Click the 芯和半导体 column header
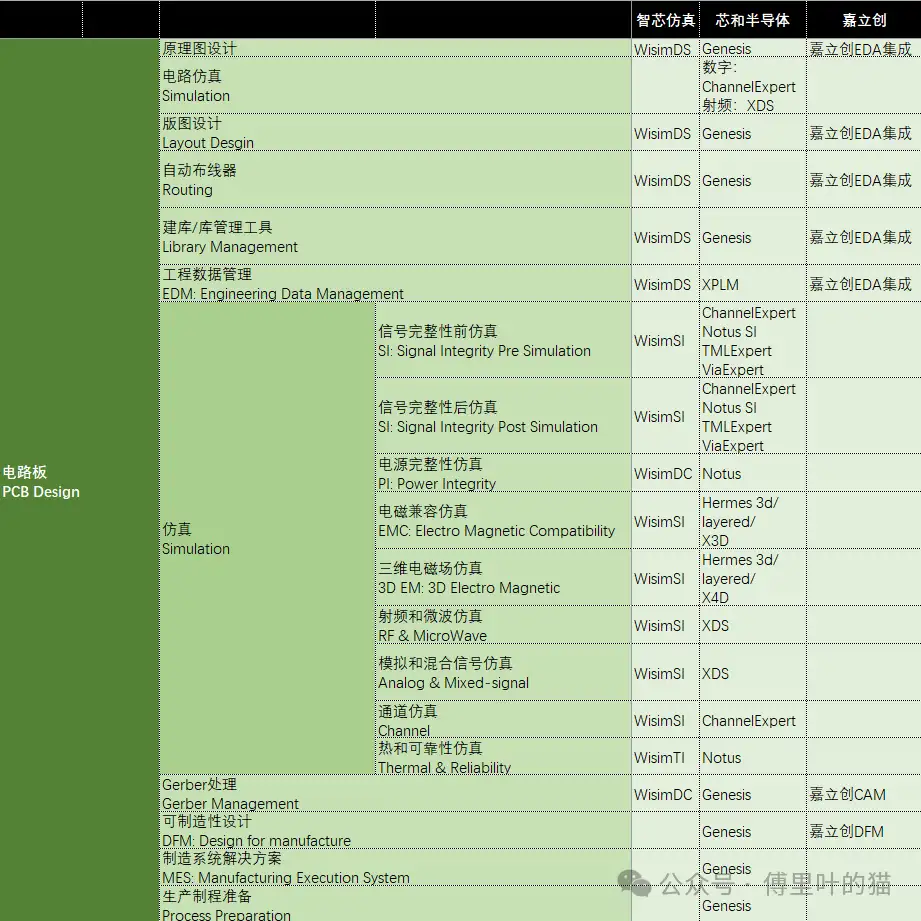This screenshot has height=921, width=921. pyautogui.click(x=752, y=20)
